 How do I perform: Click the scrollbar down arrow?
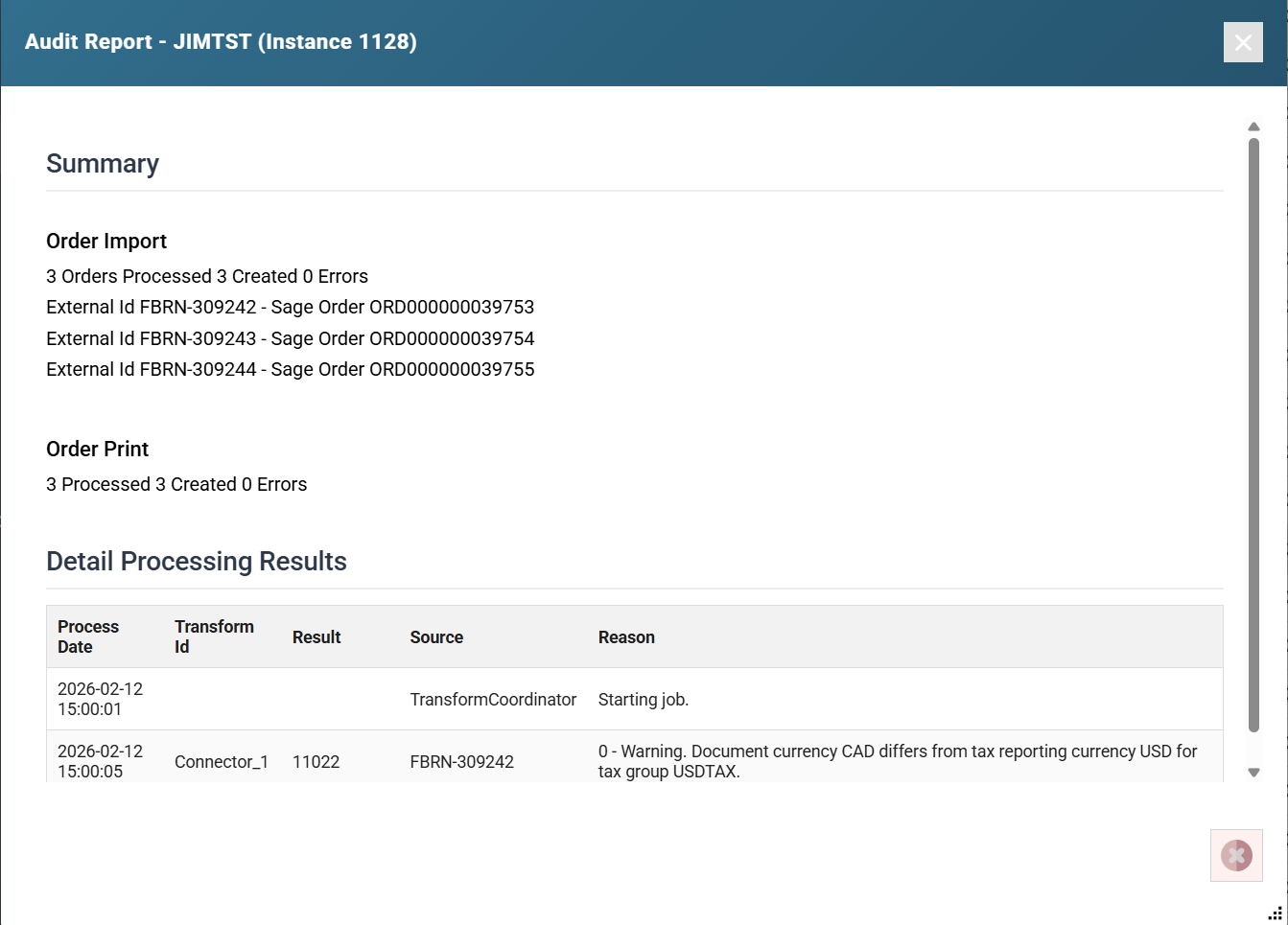pyautogui.click(x=1253, y=772)
